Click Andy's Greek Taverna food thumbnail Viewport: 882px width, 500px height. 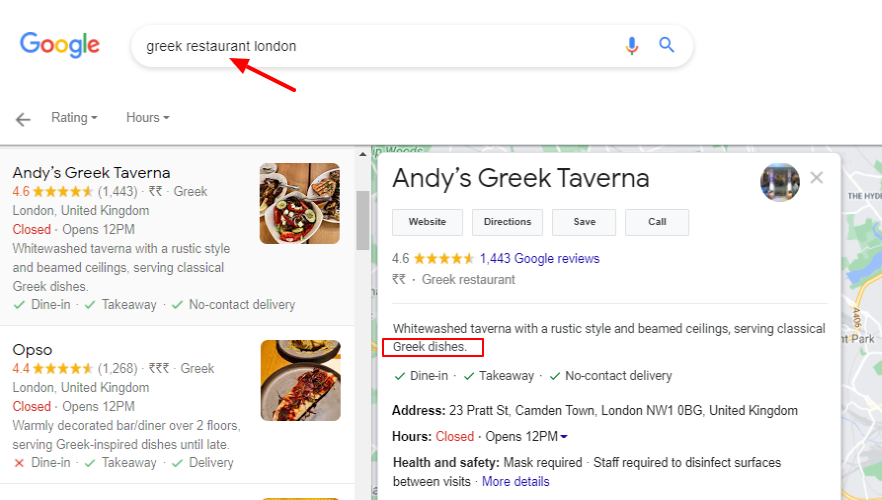[299, 204]
